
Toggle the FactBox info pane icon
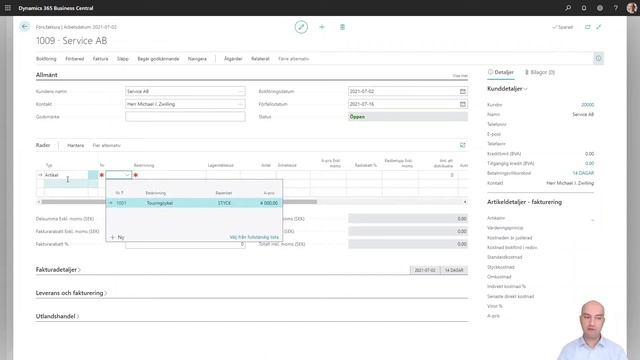point(598,58)
